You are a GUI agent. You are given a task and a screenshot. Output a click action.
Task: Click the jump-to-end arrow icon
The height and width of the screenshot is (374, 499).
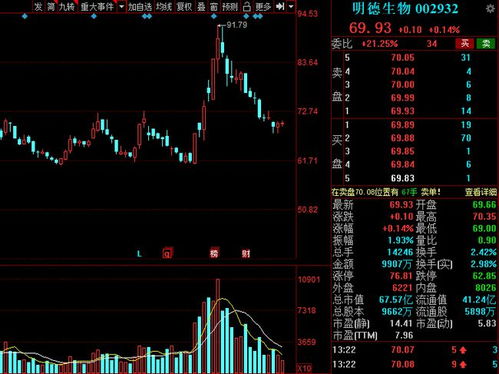(x=280, y=6)
